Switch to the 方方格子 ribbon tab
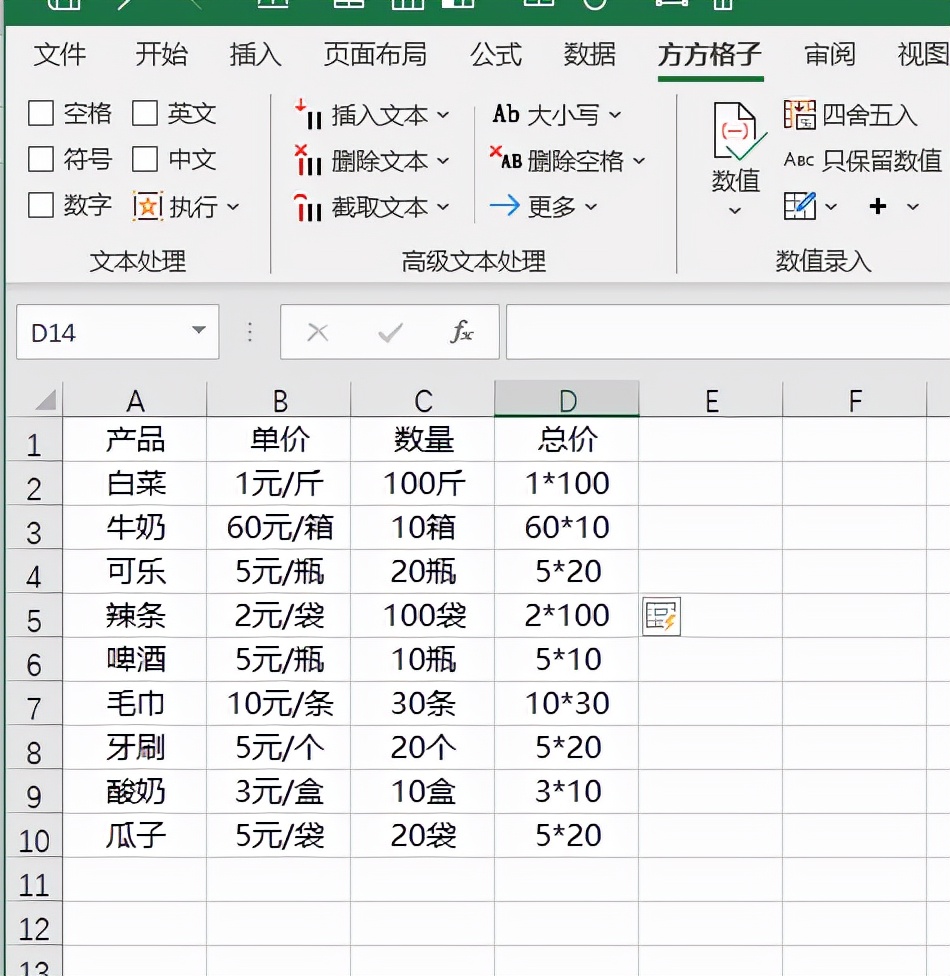The height and width of the screenshot is (976, 950). coord(710,56)
